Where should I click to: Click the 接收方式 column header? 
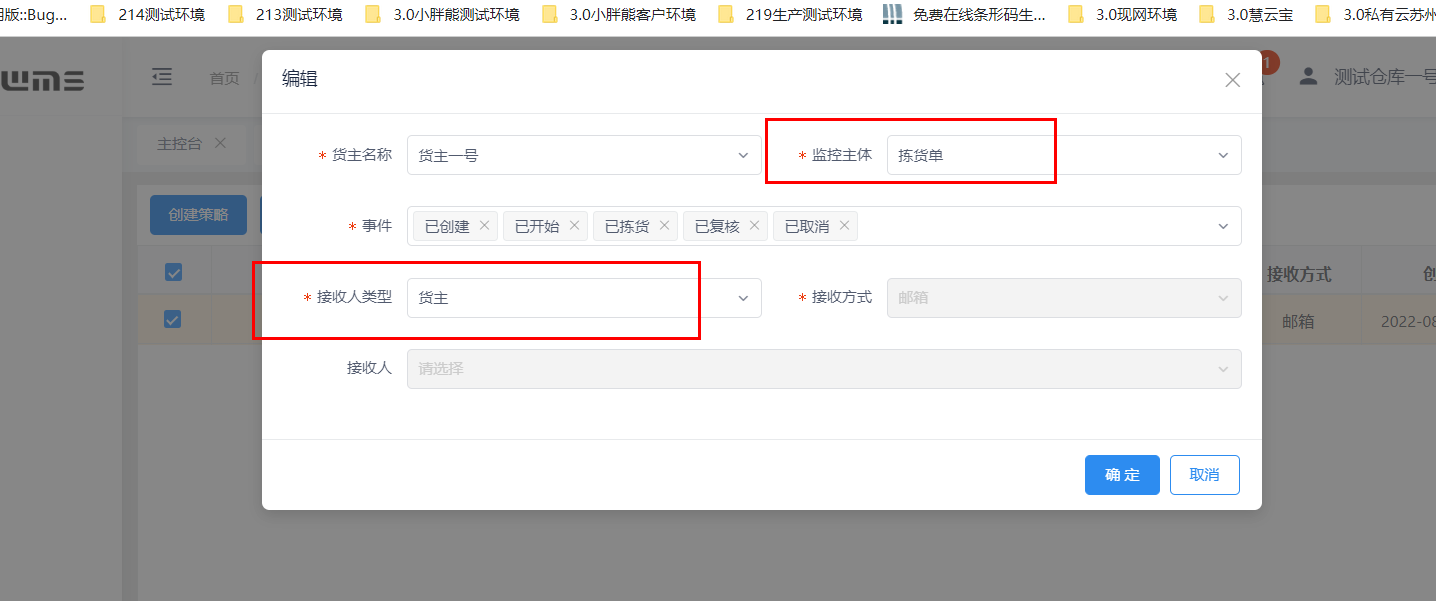point(1298,274)
